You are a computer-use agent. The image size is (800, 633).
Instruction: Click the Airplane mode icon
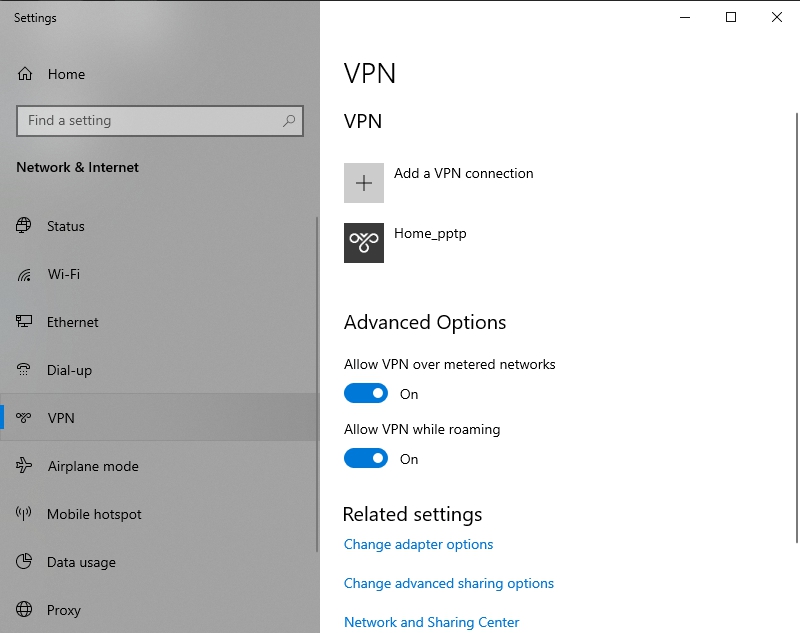coord(25,466)
